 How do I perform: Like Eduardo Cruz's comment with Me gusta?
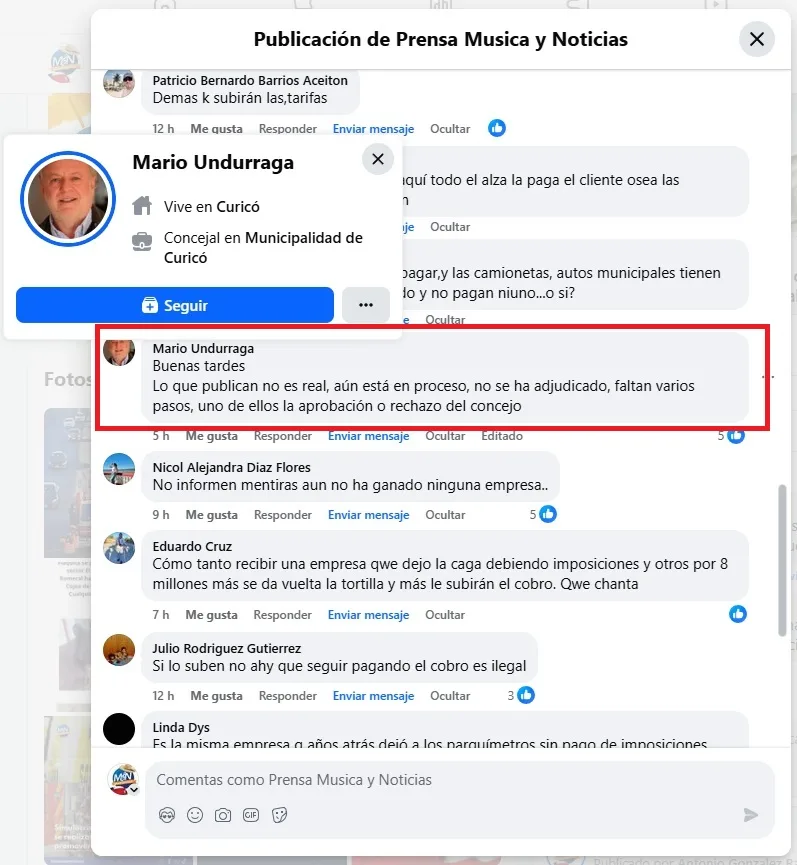(211, 615)
